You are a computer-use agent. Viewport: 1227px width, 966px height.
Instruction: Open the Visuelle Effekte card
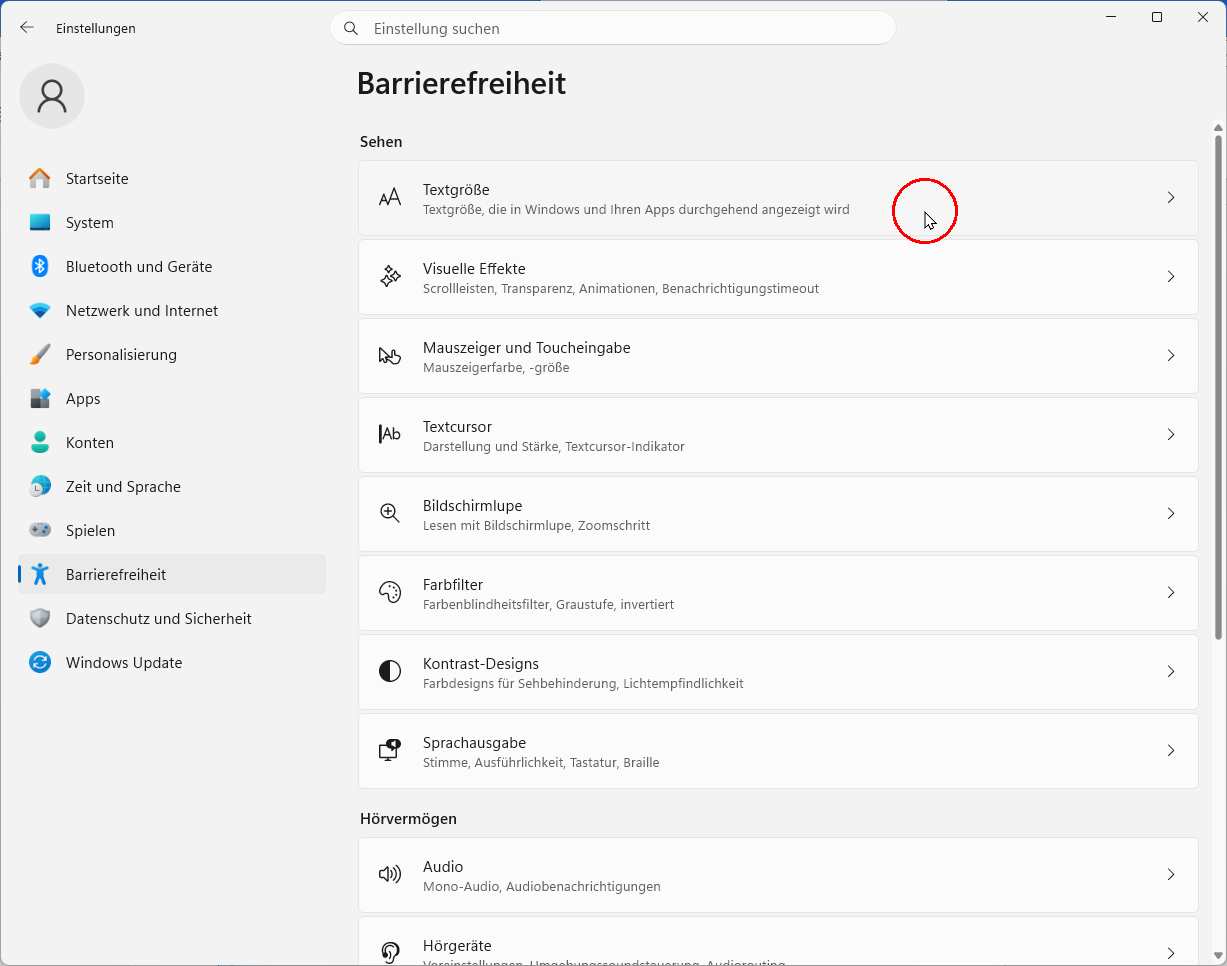pyautogui.click(x=778, y=277)
